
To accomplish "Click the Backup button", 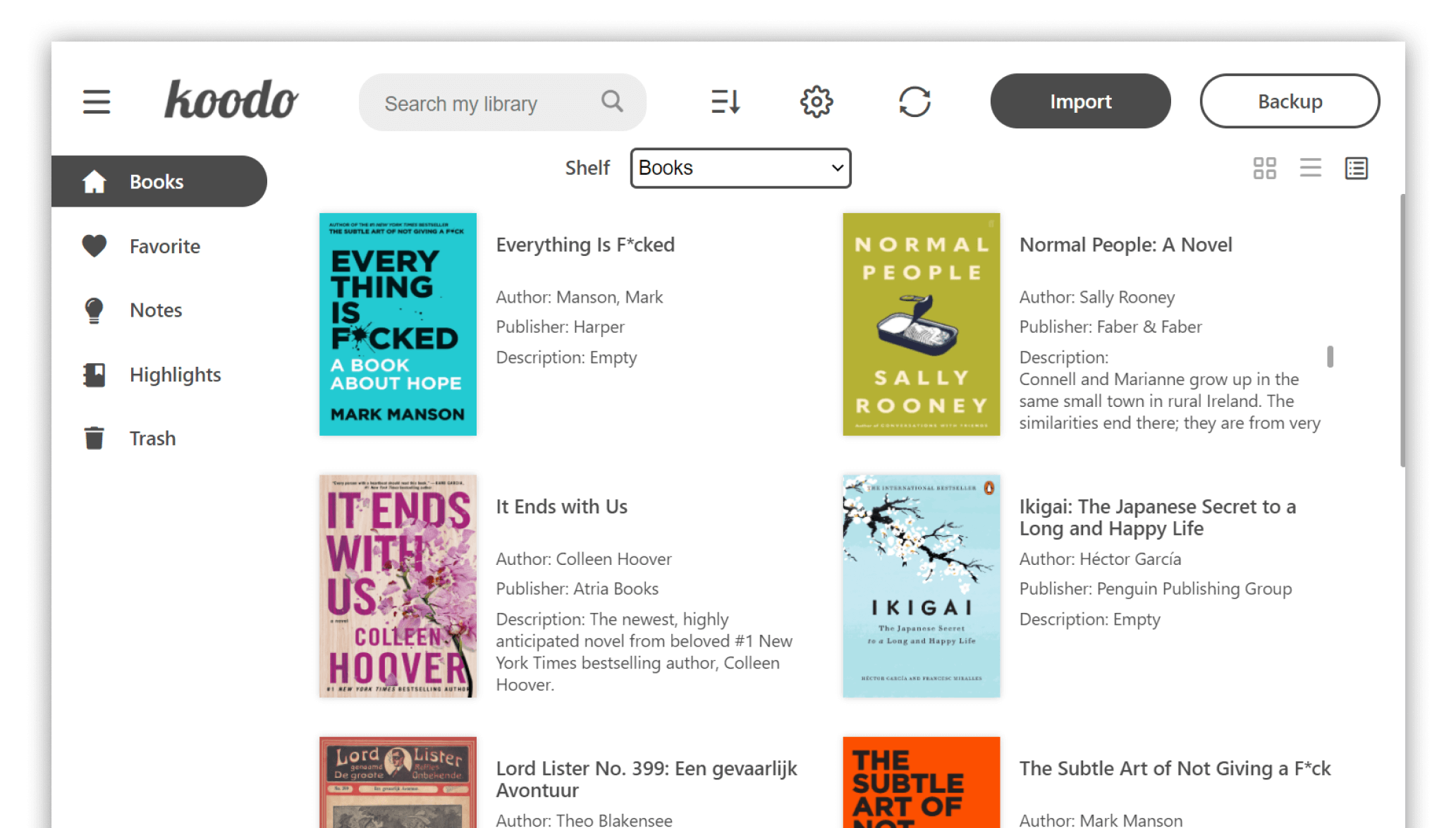I will (1290, 101).
